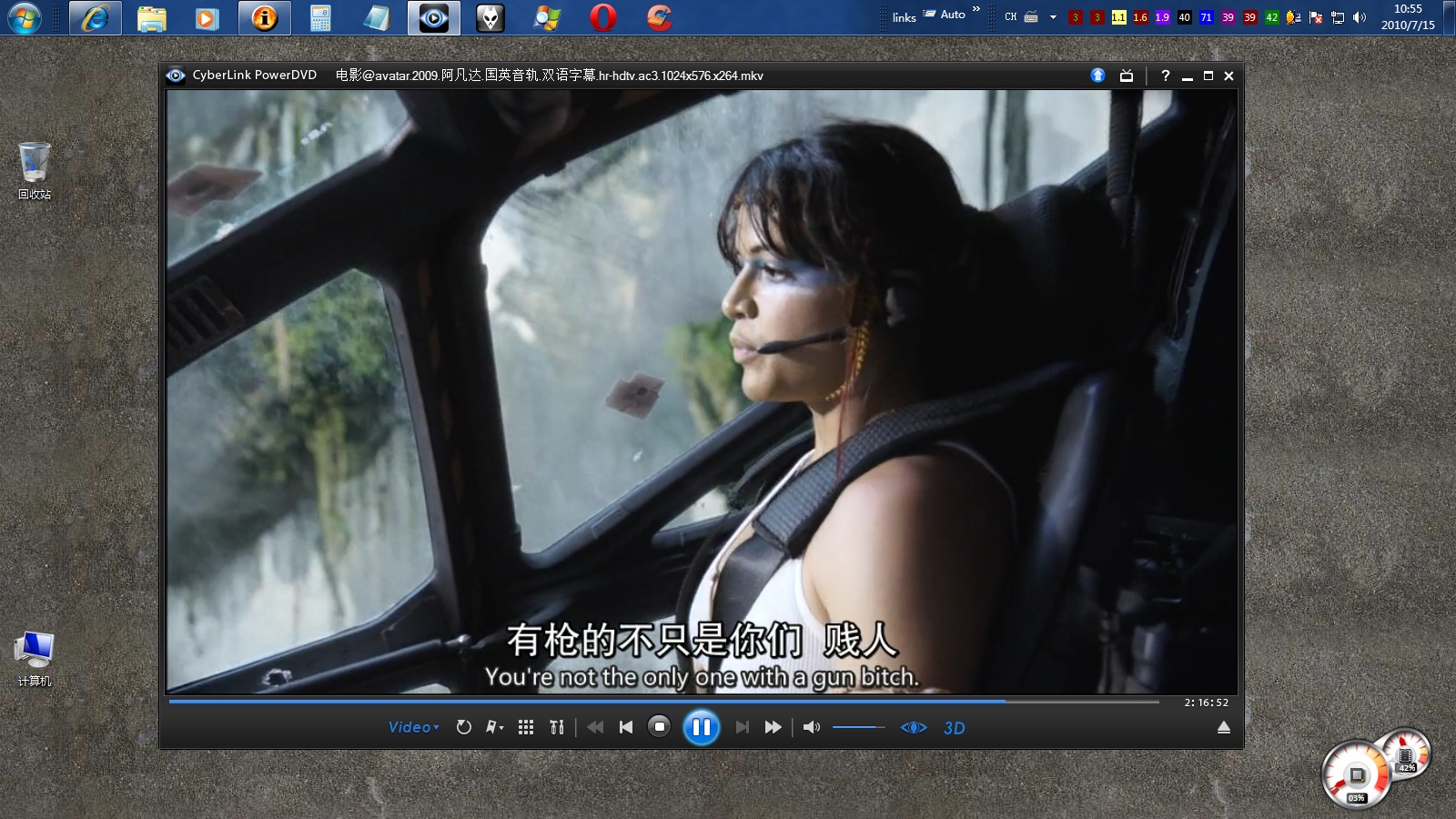The width and height of the screenshot is (1456, 819).
Task: Open the system volume tray icon
Action: pyautogui.click(x=1360, y=17)
